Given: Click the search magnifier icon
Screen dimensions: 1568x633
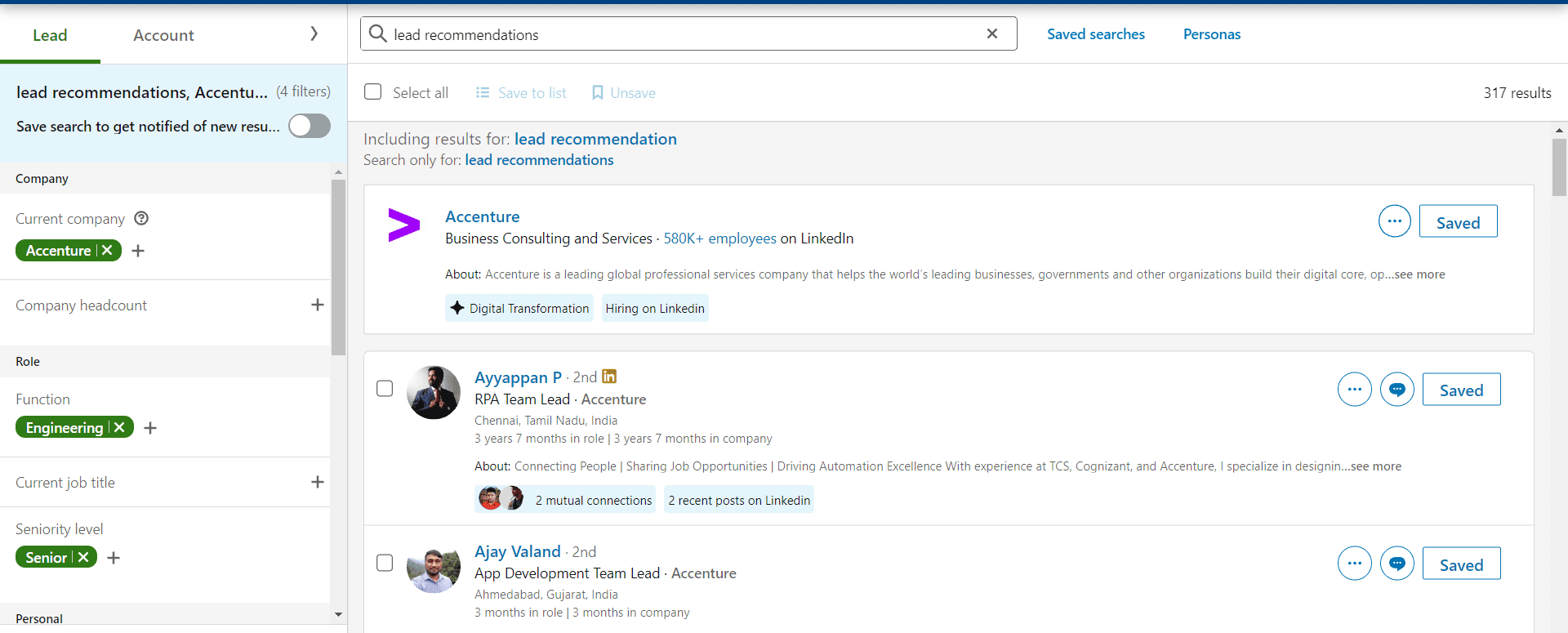Looking at the screenshot, I should (x=377, y=33).
